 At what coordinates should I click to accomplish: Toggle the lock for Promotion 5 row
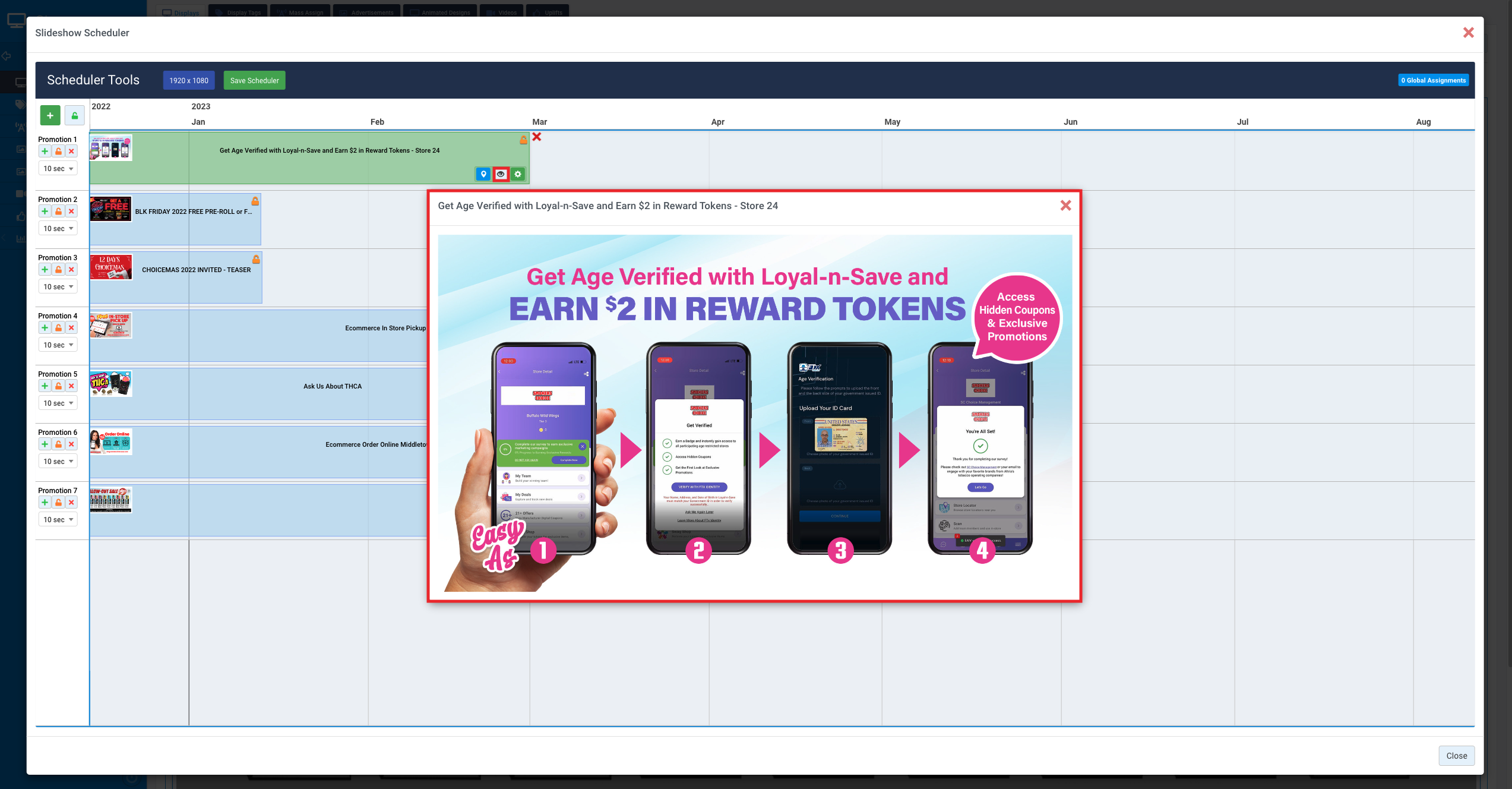58,386
